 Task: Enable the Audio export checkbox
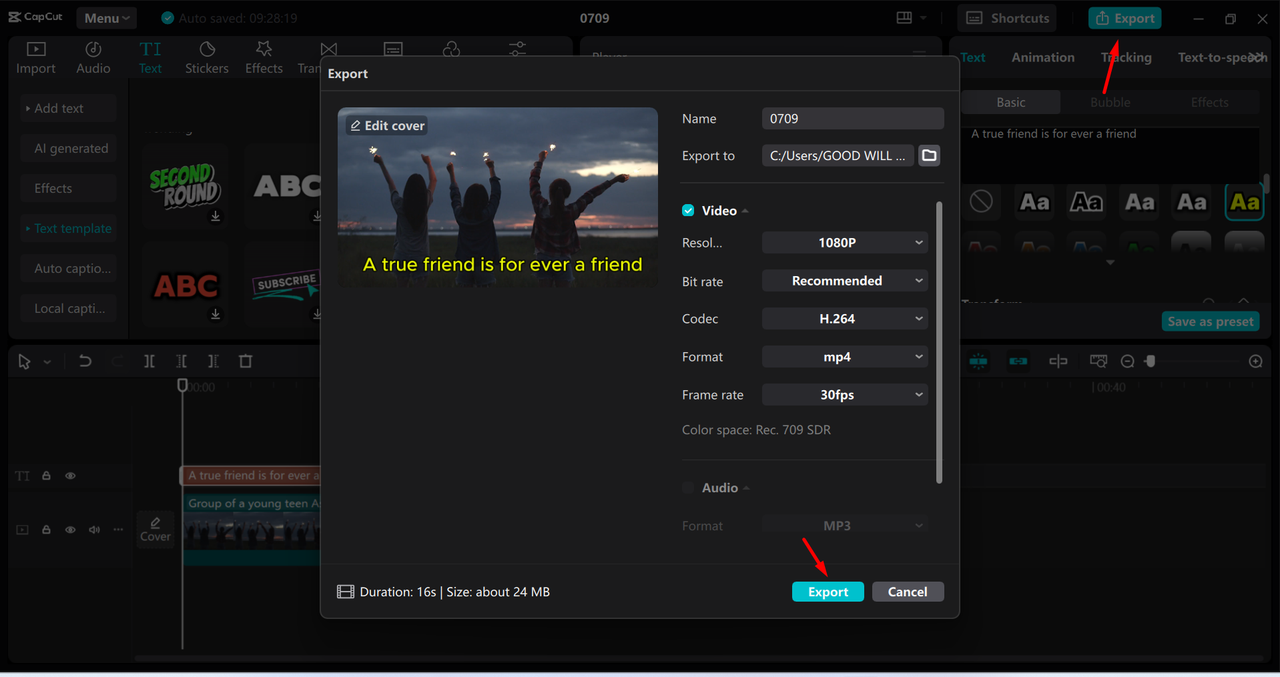(688, 488)
